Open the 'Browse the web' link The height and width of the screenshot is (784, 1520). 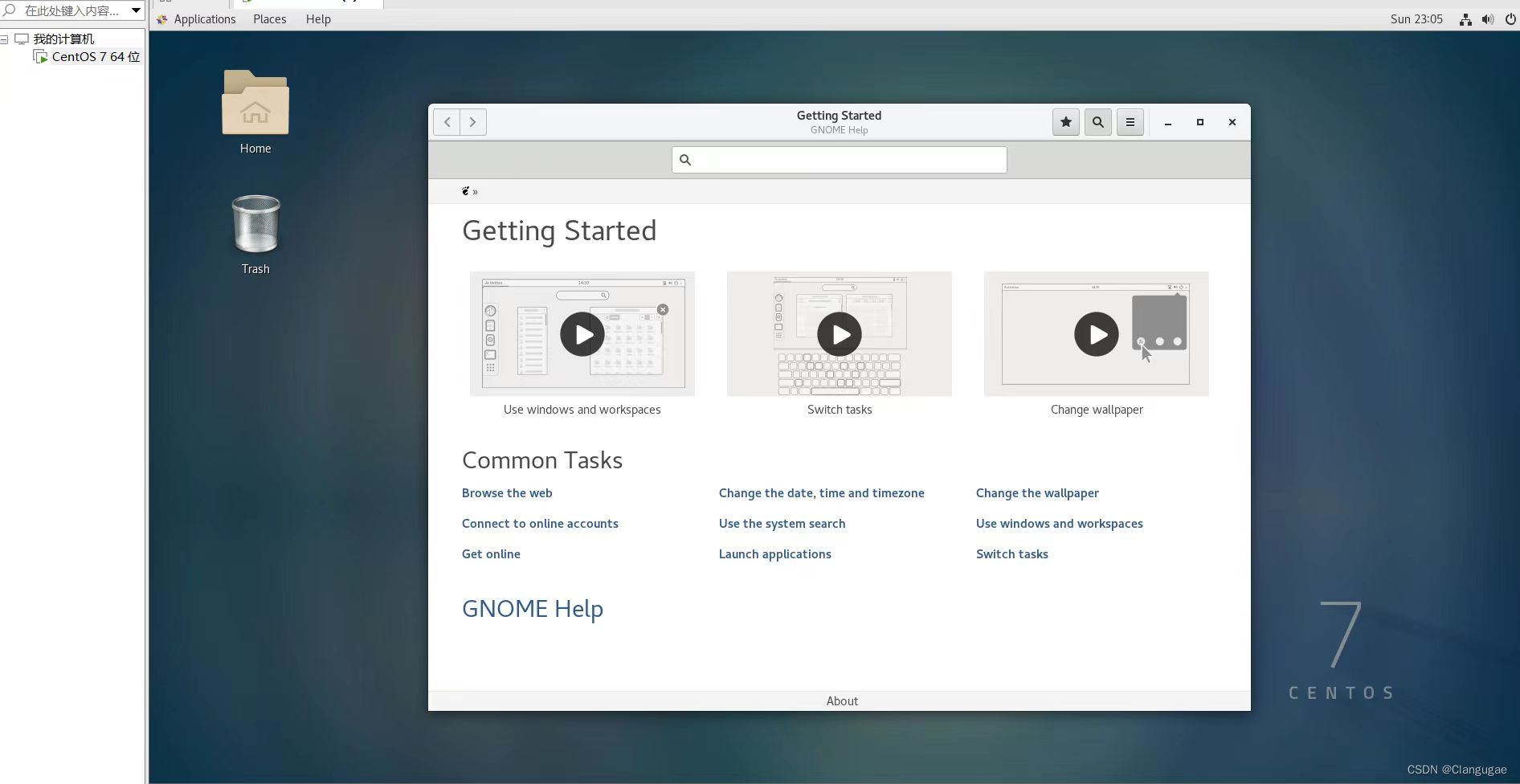[x=507, y=493]
